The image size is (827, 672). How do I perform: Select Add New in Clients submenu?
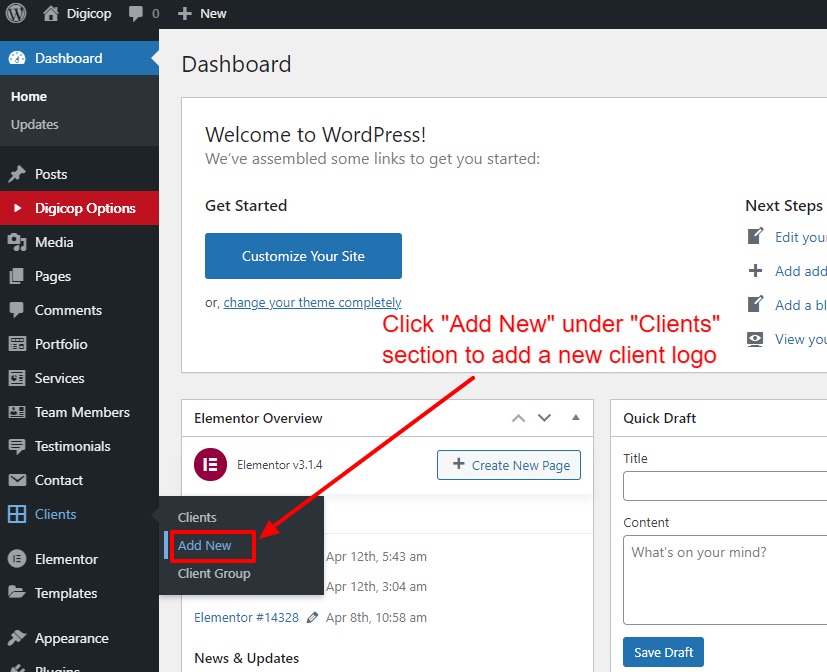coord(205,546)
